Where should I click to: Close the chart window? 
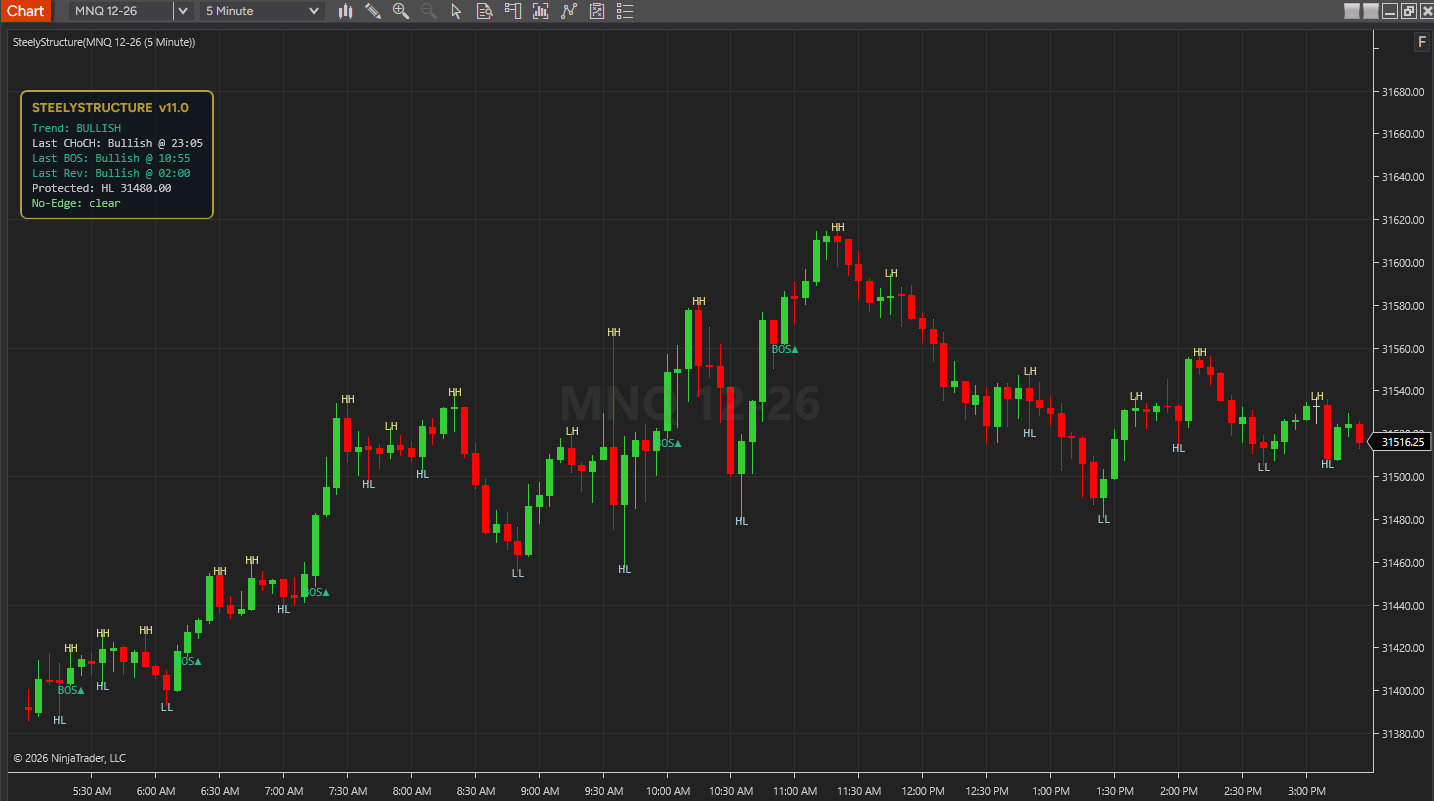click(x=1427, y=11)
